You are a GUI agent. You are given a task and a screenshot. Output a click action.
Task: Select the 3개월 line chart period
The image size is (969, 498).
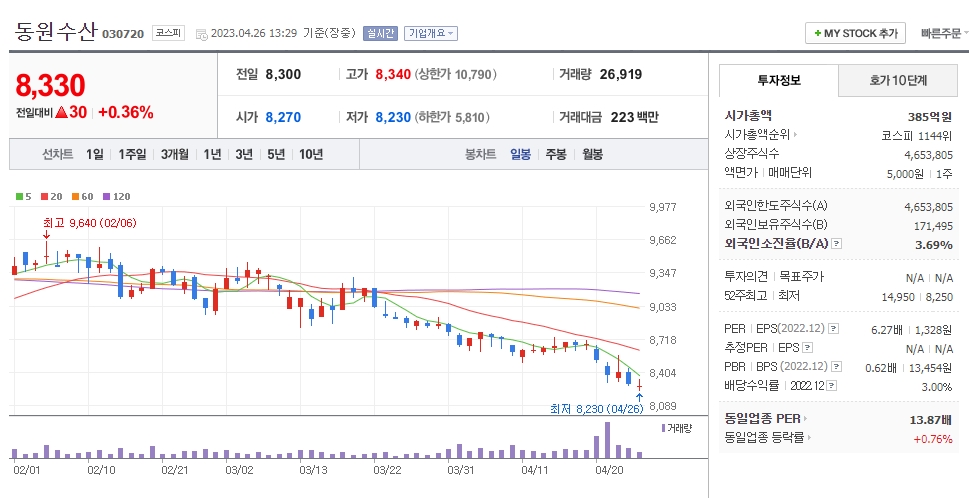point(175,154)
